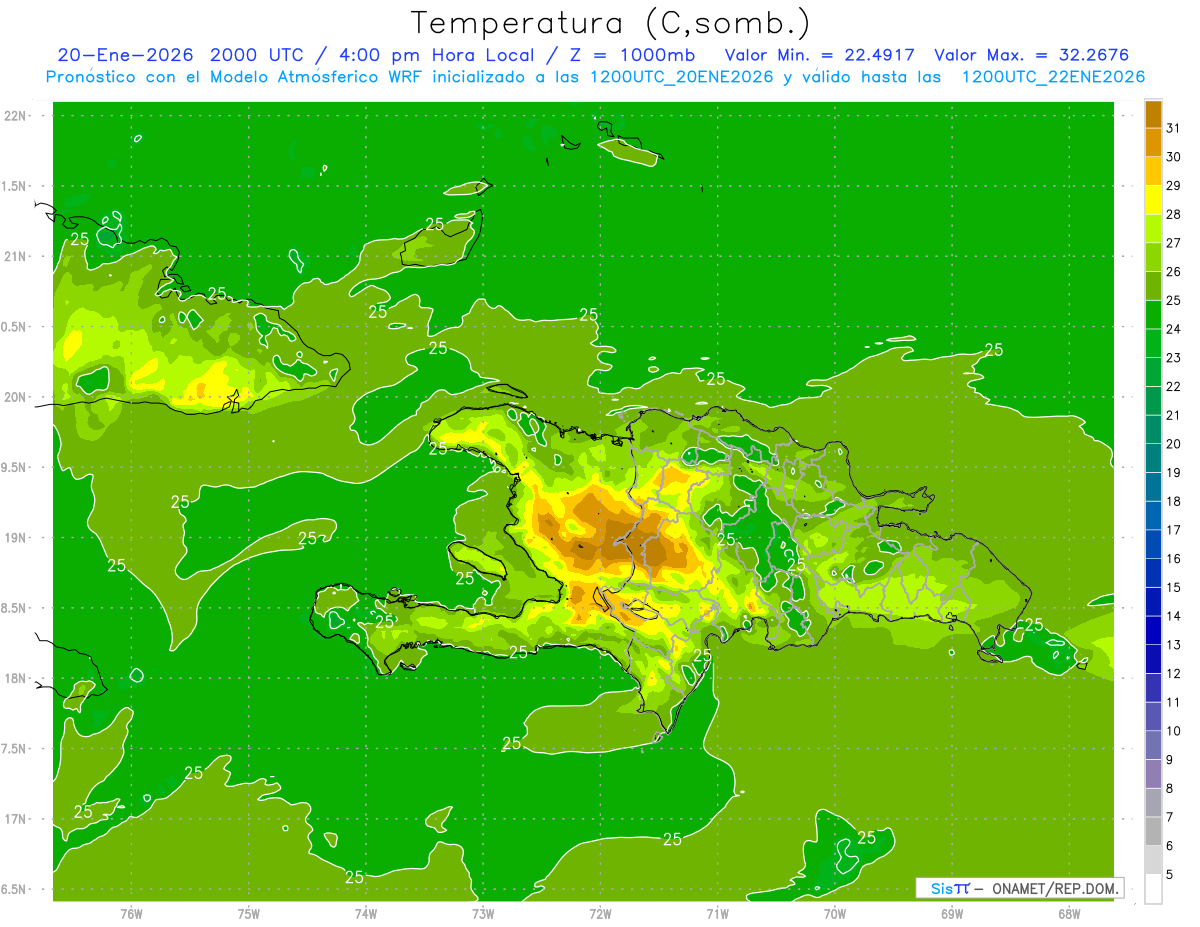Click legend value 31 on the color scale
The width and height of the screenshot is (1200, 927).
1173,128
